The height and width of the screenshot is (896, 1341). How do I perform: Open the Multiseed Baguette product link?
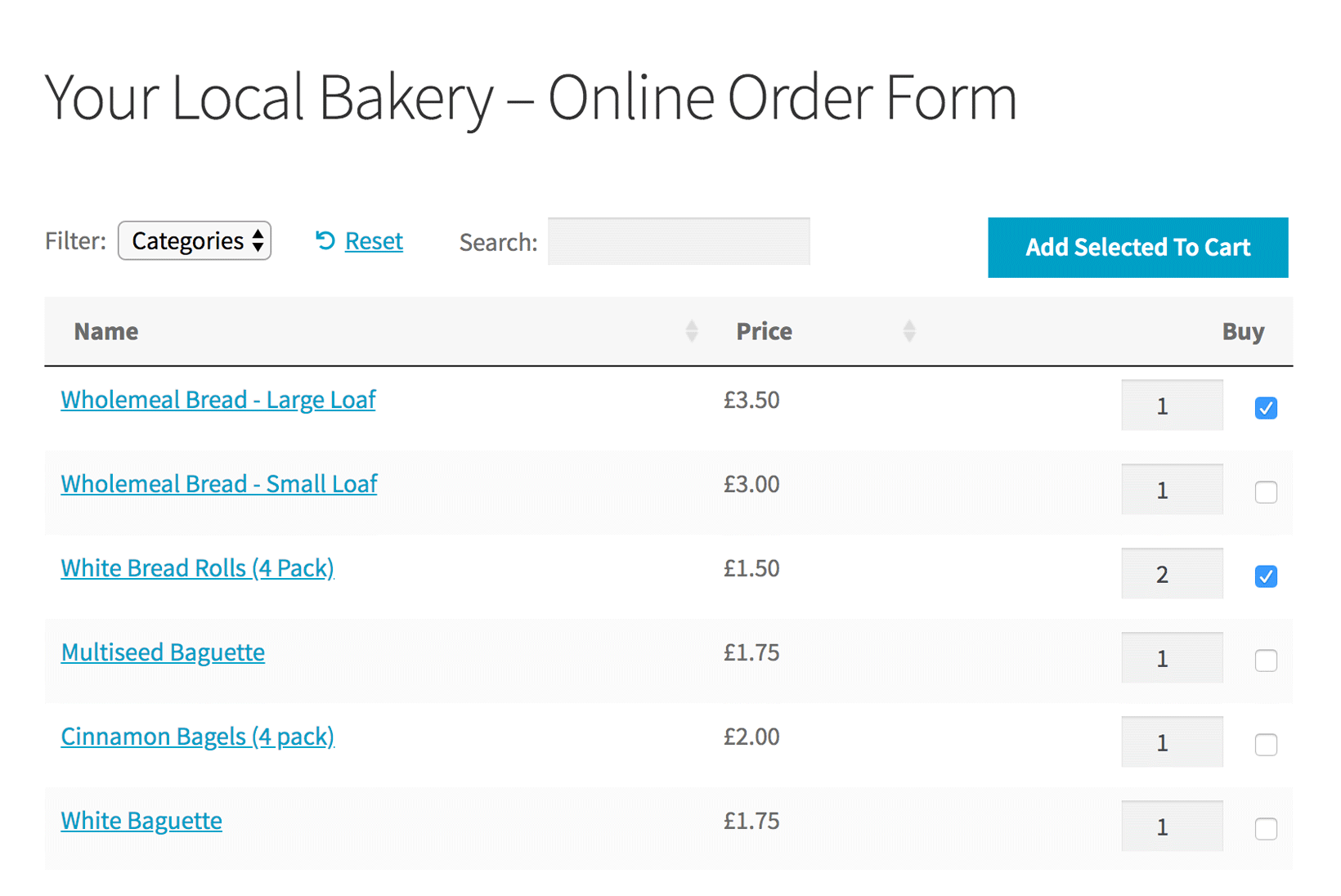tap(163, 652)
